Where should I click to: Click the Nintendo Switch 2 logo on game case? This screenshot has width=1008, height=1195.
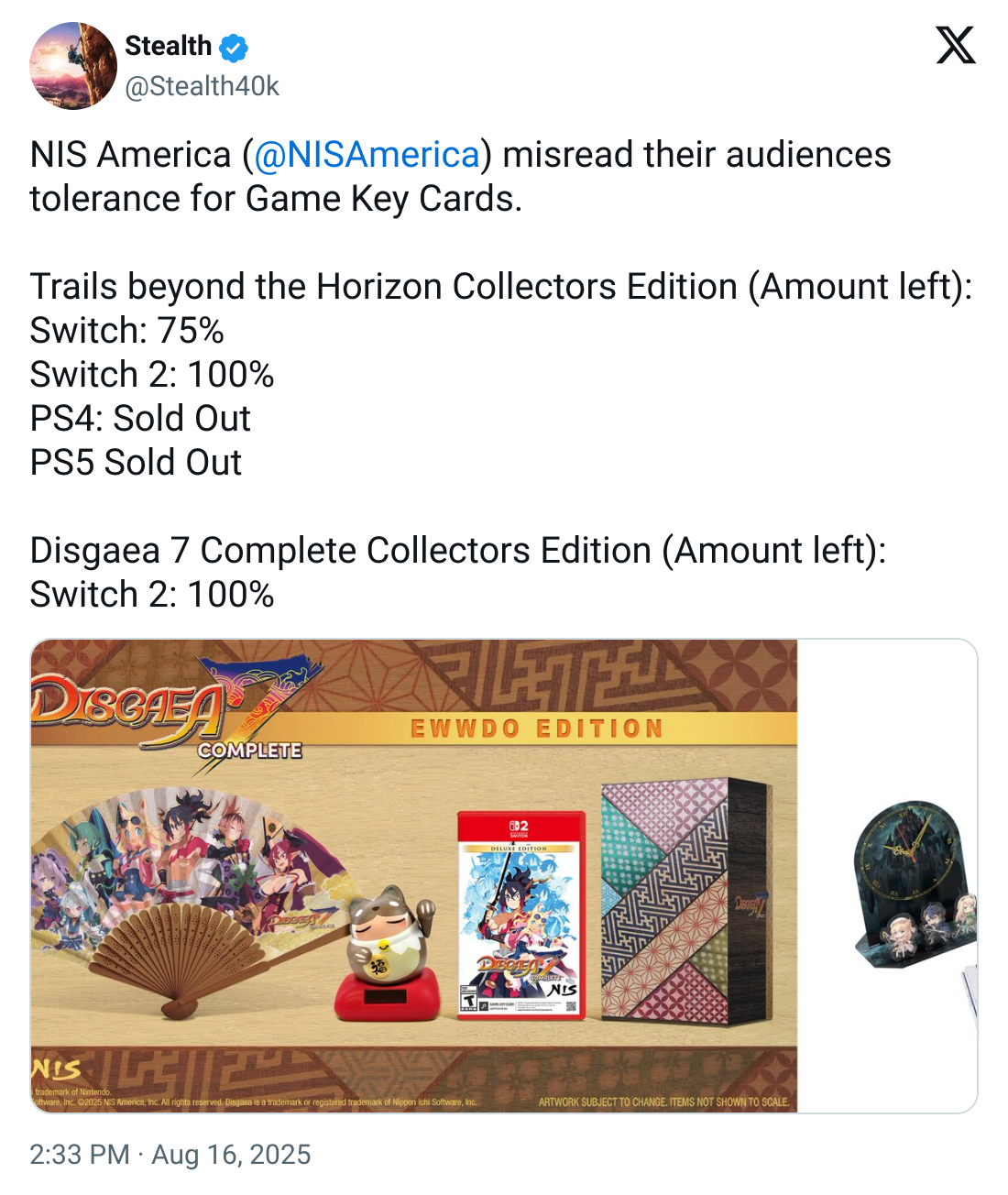pyautogui.click(x=520, y=828)
